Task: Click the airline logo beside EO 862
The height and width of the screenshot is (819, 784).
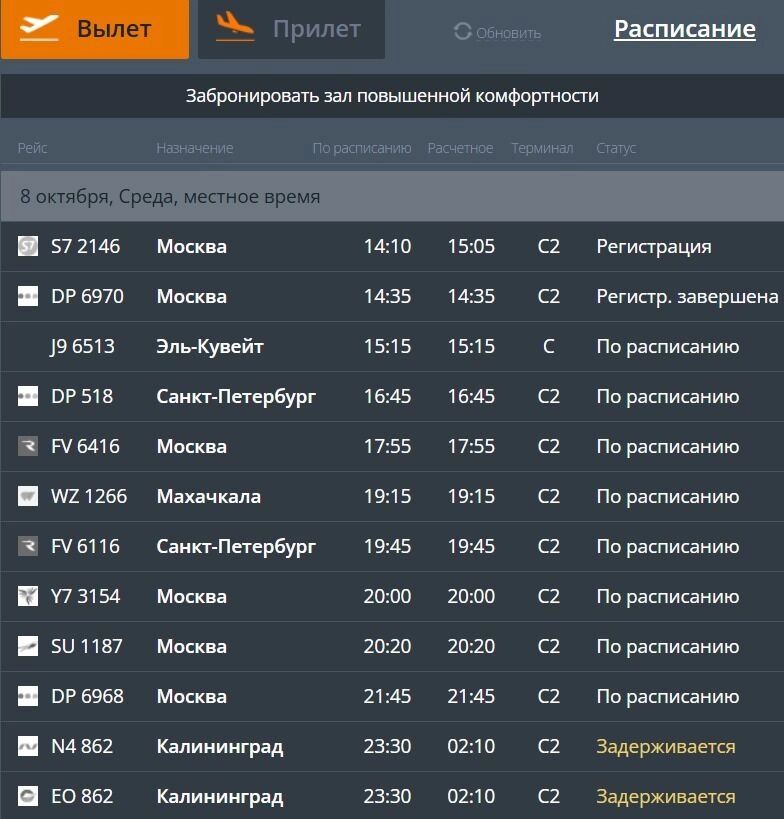Action: click(28, 796)
